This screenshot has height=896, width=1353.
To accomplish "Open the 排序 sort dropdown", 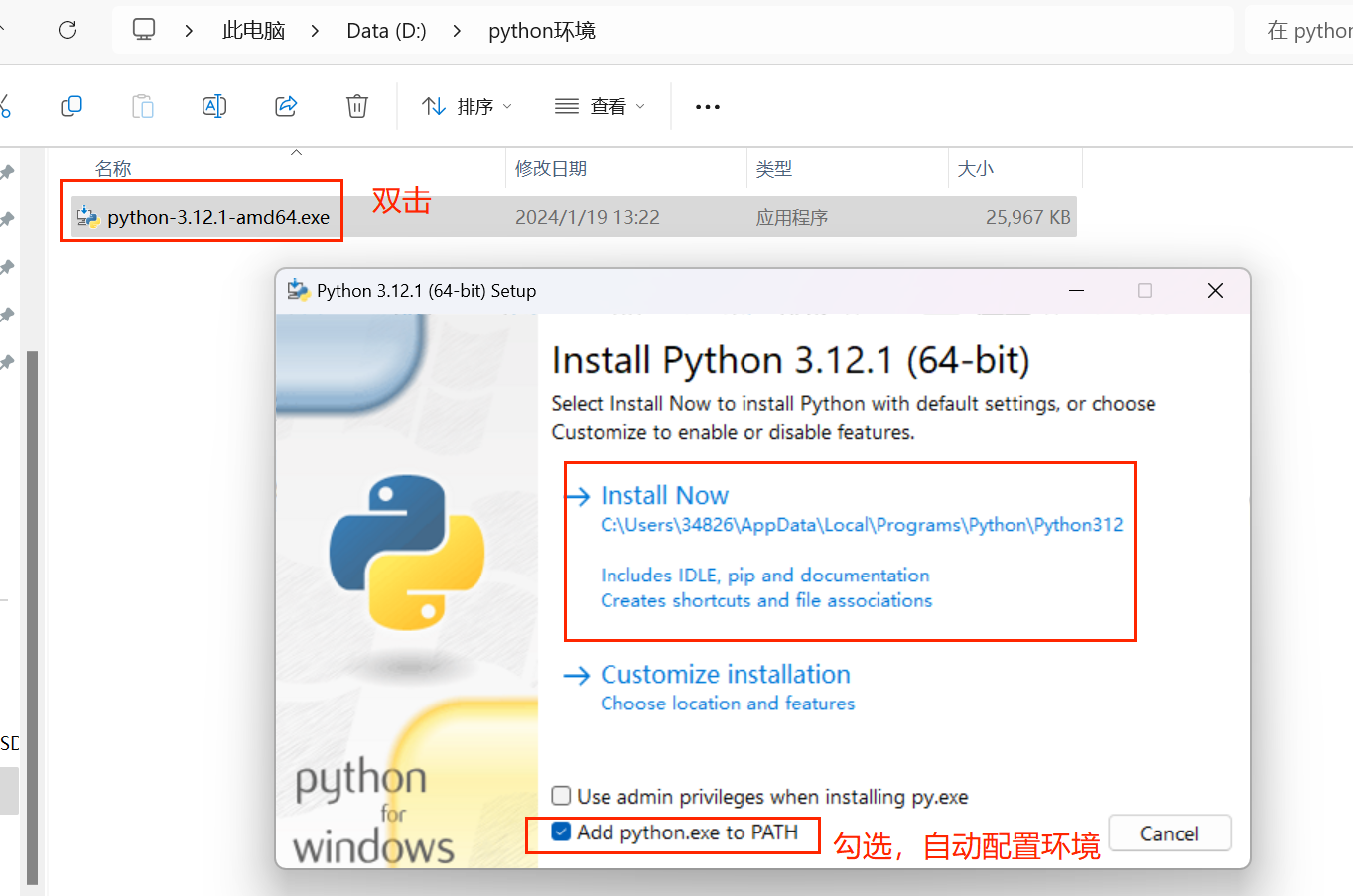I will pyautogui.click(x=467, y=106).
